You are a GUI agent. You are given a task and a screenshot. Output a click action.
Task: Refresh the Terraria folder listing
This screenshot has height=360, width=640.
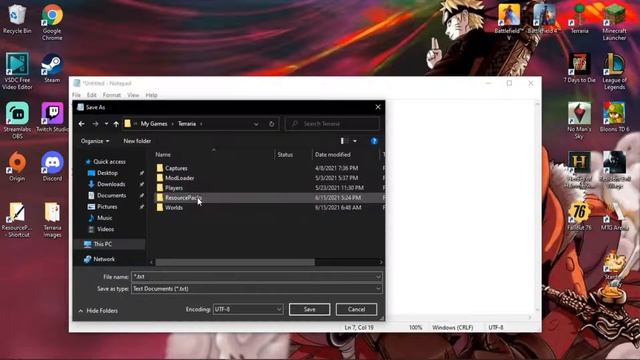tap(271, 124)
